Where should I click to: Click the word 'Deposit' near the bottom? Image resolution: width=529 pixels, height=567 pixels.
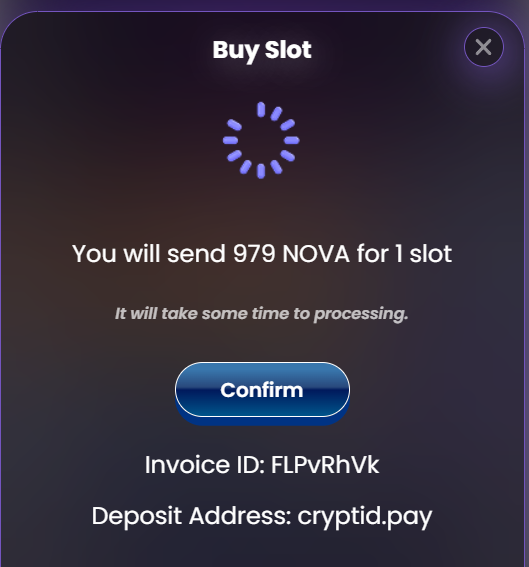[x=137, y=516]
